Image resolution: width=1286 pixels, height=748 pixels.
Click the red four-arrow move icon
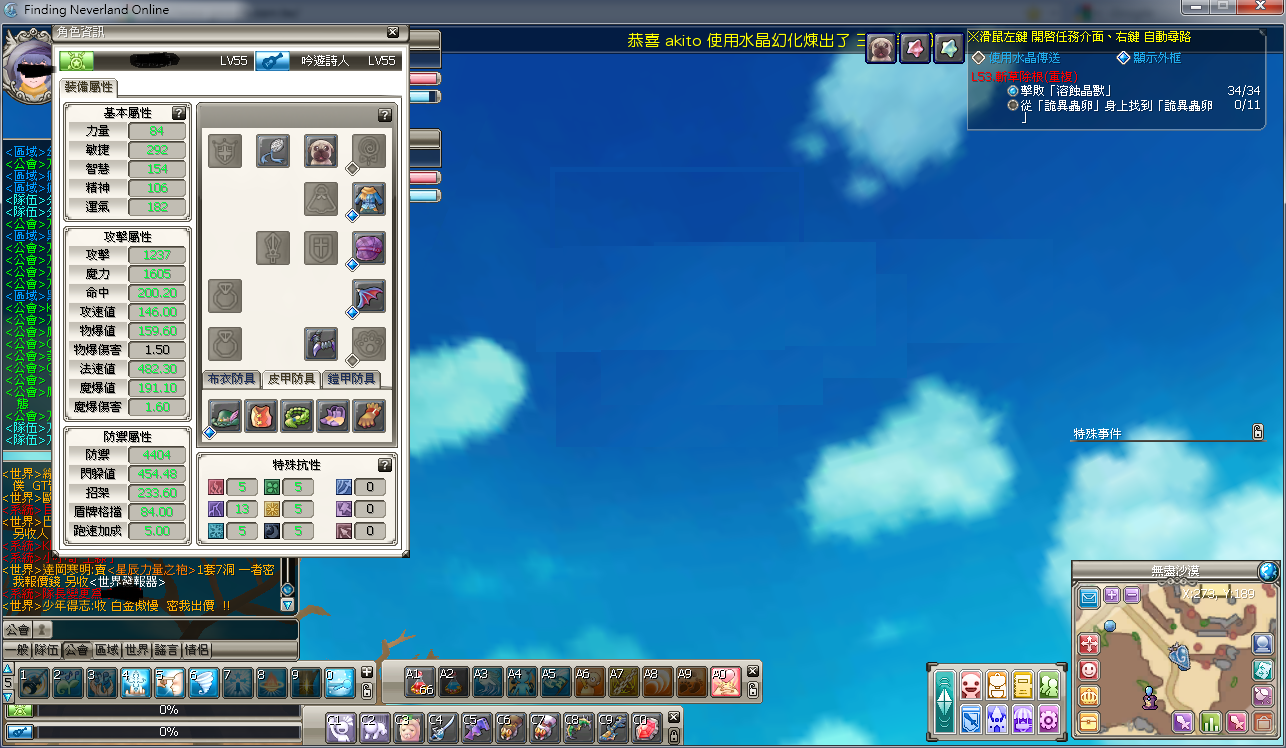click(x=1088, y=645)
